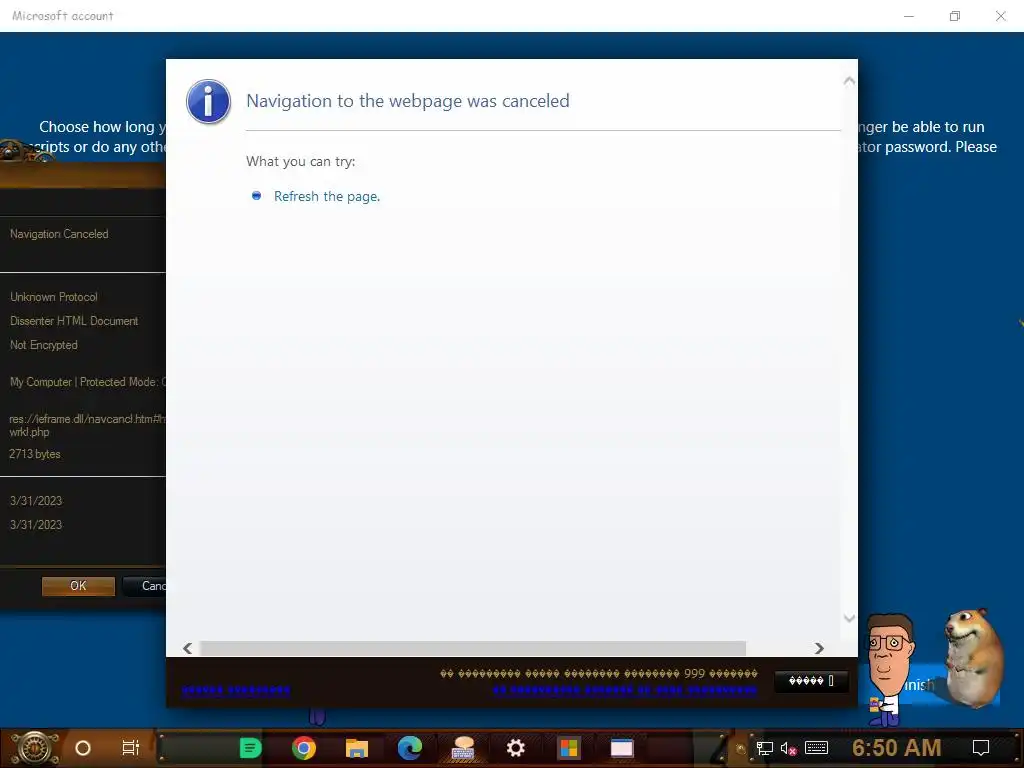Close the Microsoft account window
This screenshot has width=1024, height=768.
click(1000, 16)
